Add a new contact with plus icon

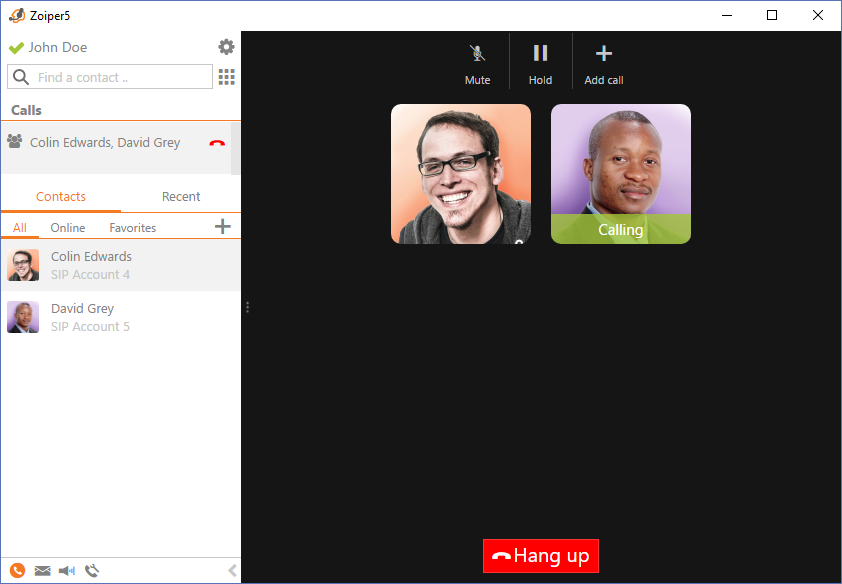(223, 227)
